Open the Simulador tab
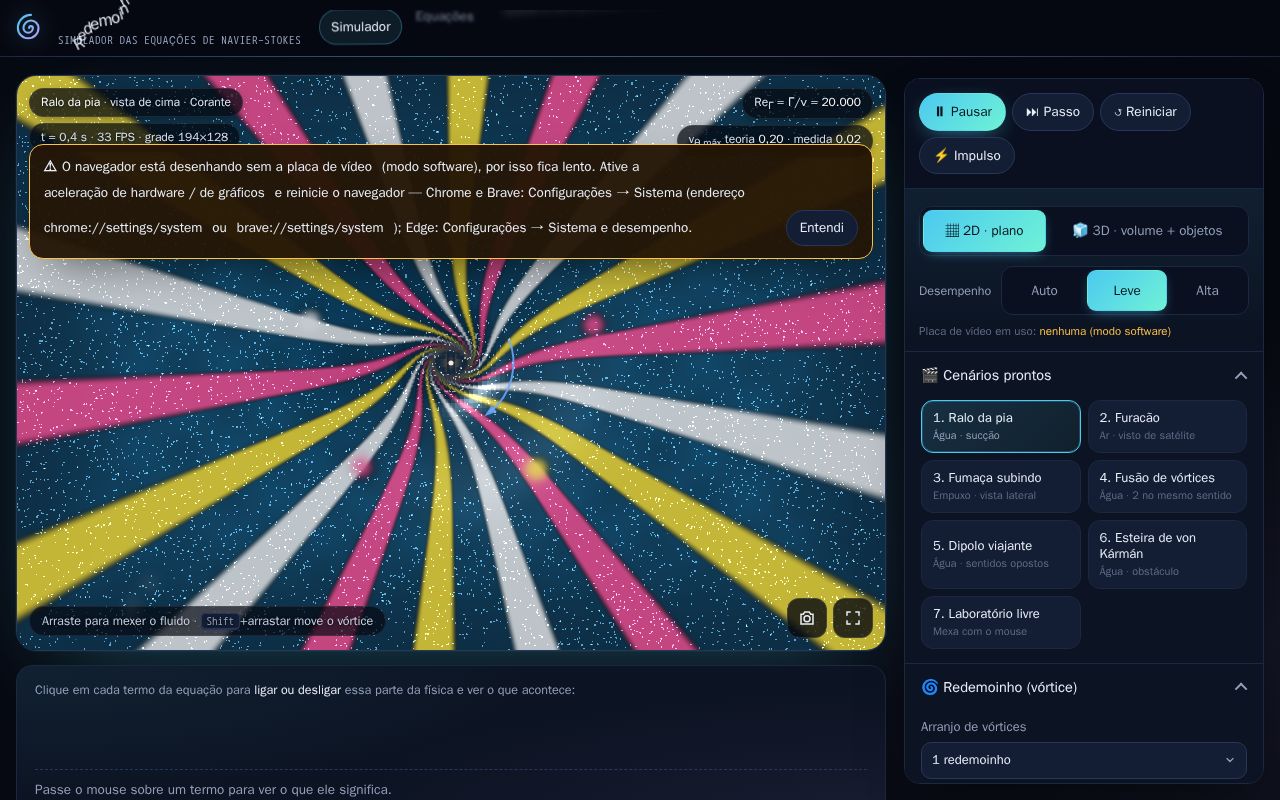The width and height of the screenshot is (1280, 800). (x=360, y=27)
